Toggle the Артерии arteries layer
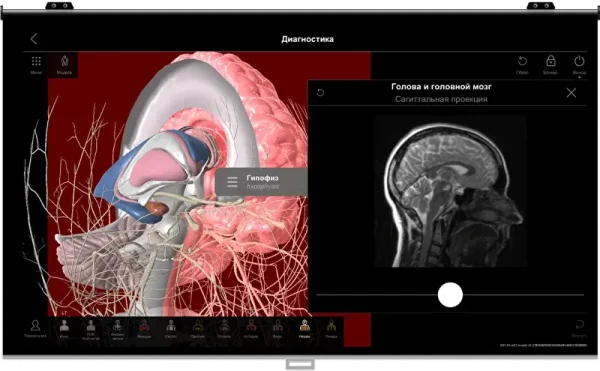The width and height of the screenshot is (600, 371). 251,329
